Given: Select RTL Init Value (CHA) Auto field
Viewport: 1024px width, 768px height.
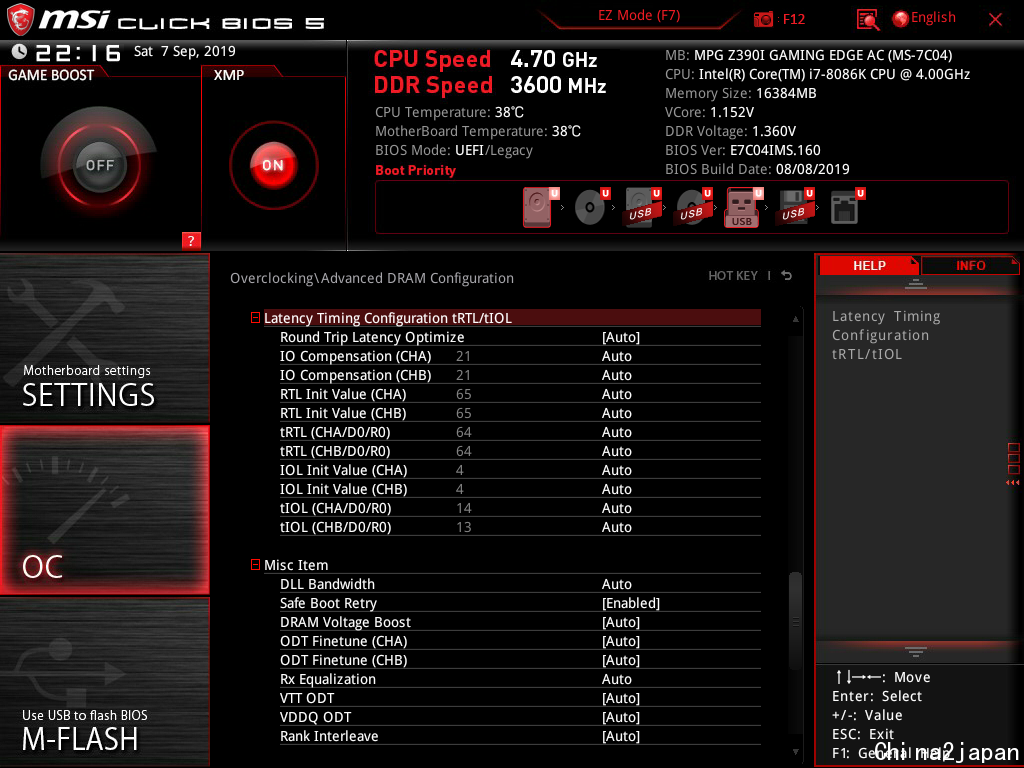Looking at the screenshot, I should tap(616, 394).
